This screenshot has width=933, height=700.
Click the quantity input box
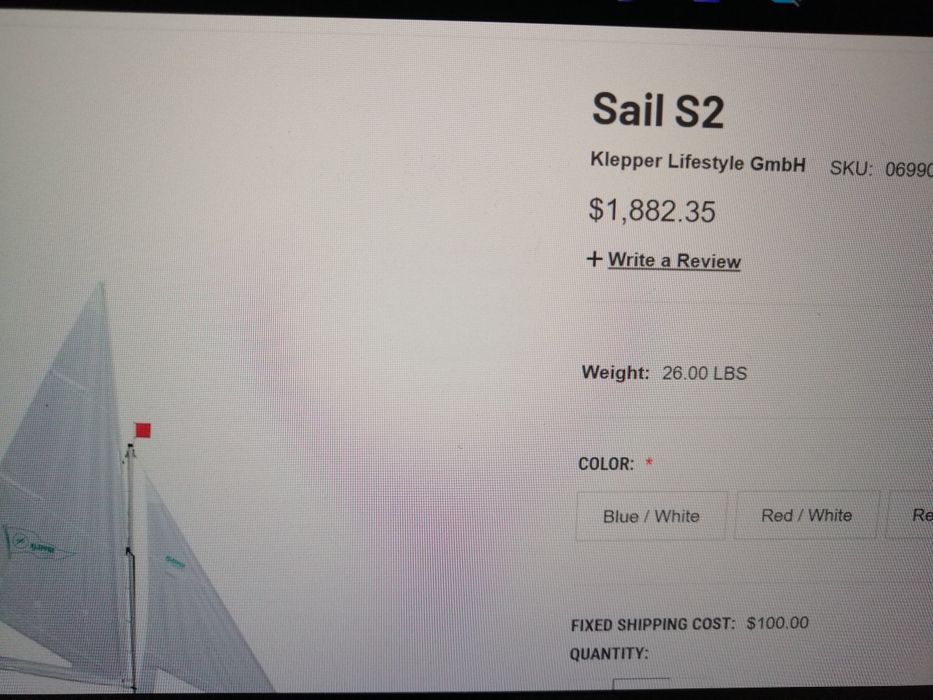641,686
